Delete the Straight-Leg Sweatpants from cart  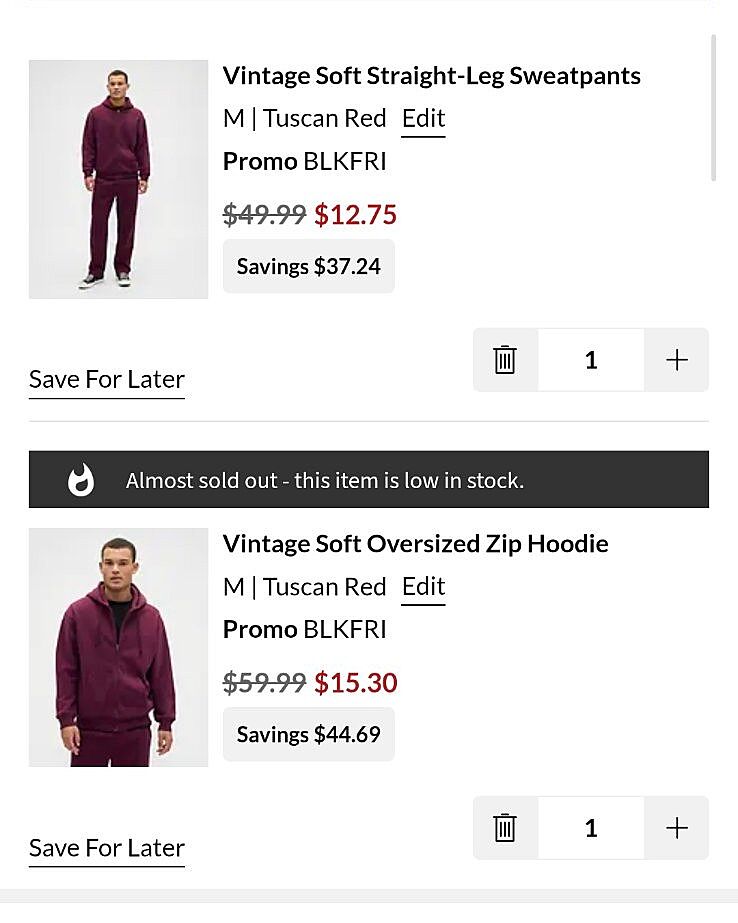[505, 360]
